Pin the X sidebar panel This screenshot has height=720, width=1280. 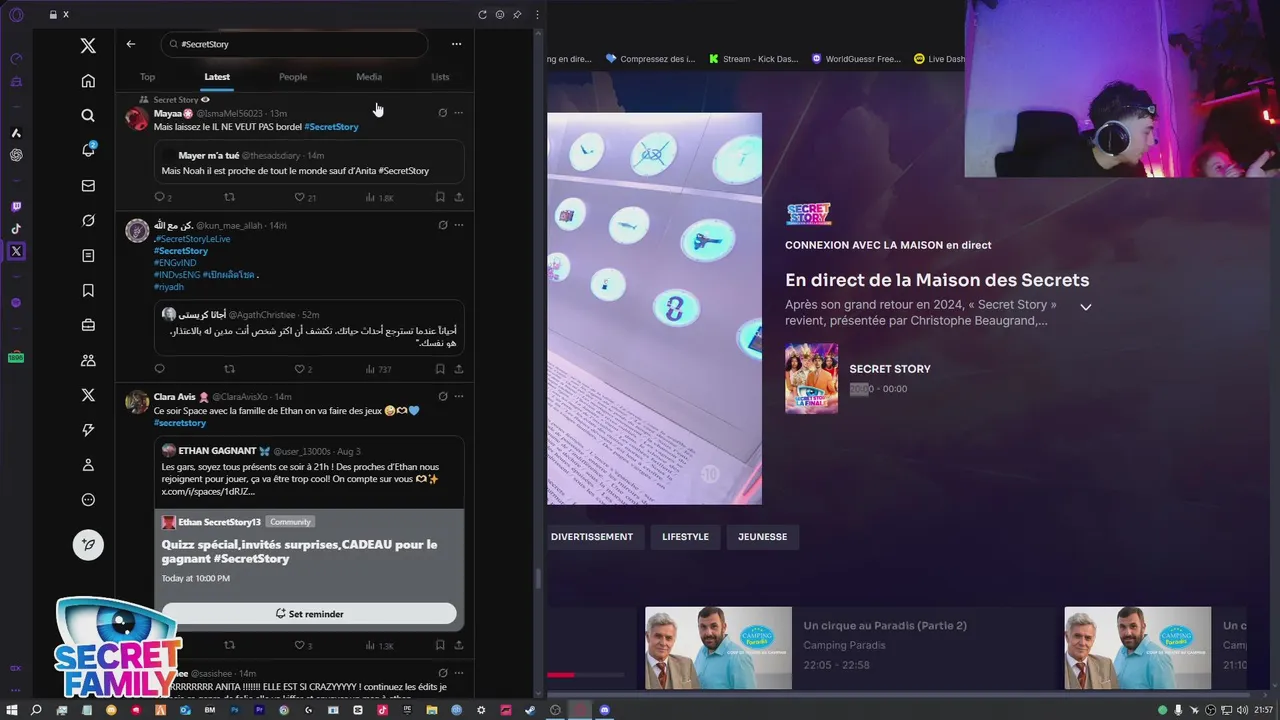[517, 14]
